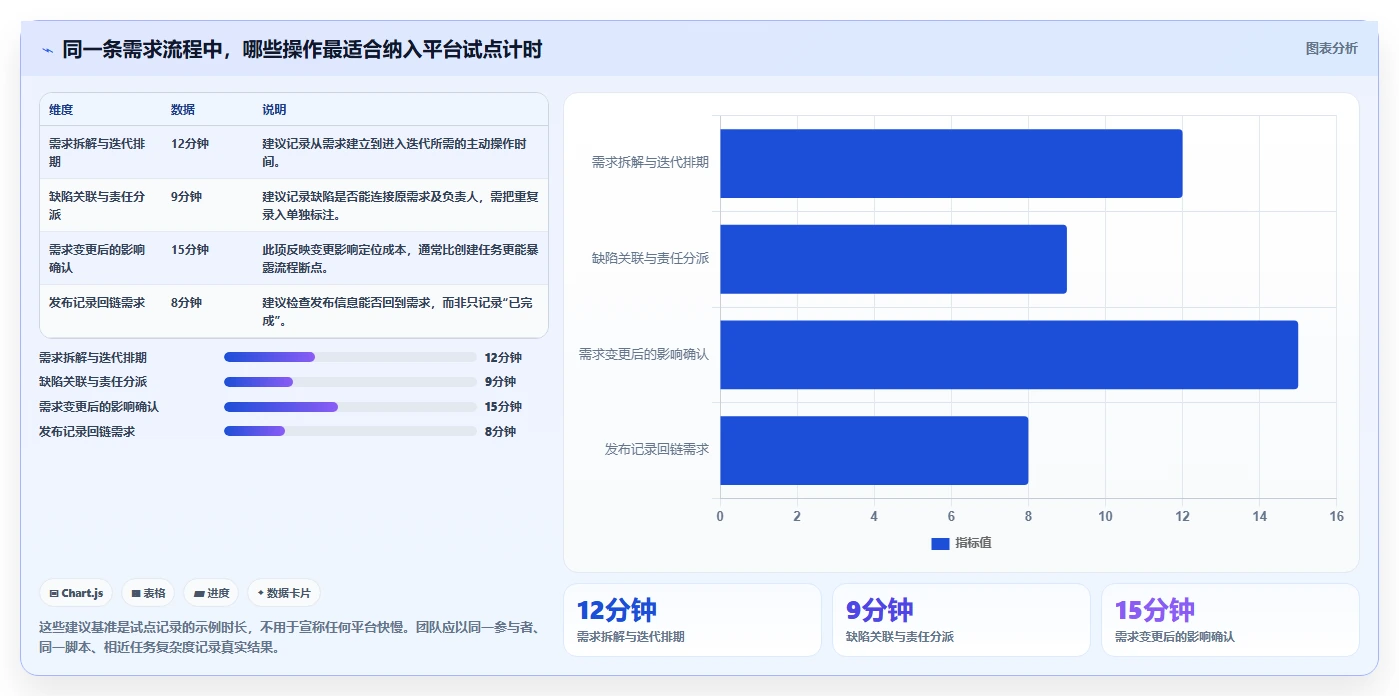Select the 进度 chip

(x=212, y=593)
